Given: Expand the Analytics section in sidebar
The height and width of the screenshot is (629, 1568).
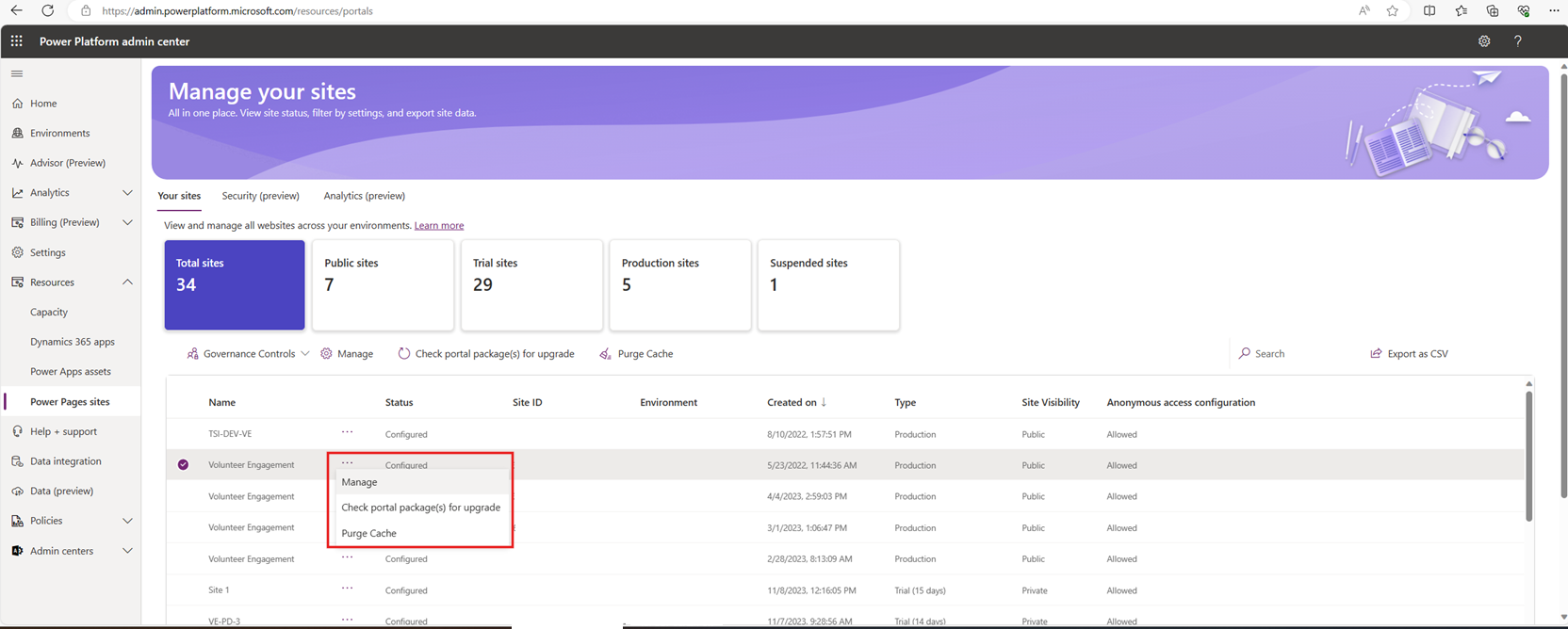Looking at the screenshot, I should click(x=127, y=193).
